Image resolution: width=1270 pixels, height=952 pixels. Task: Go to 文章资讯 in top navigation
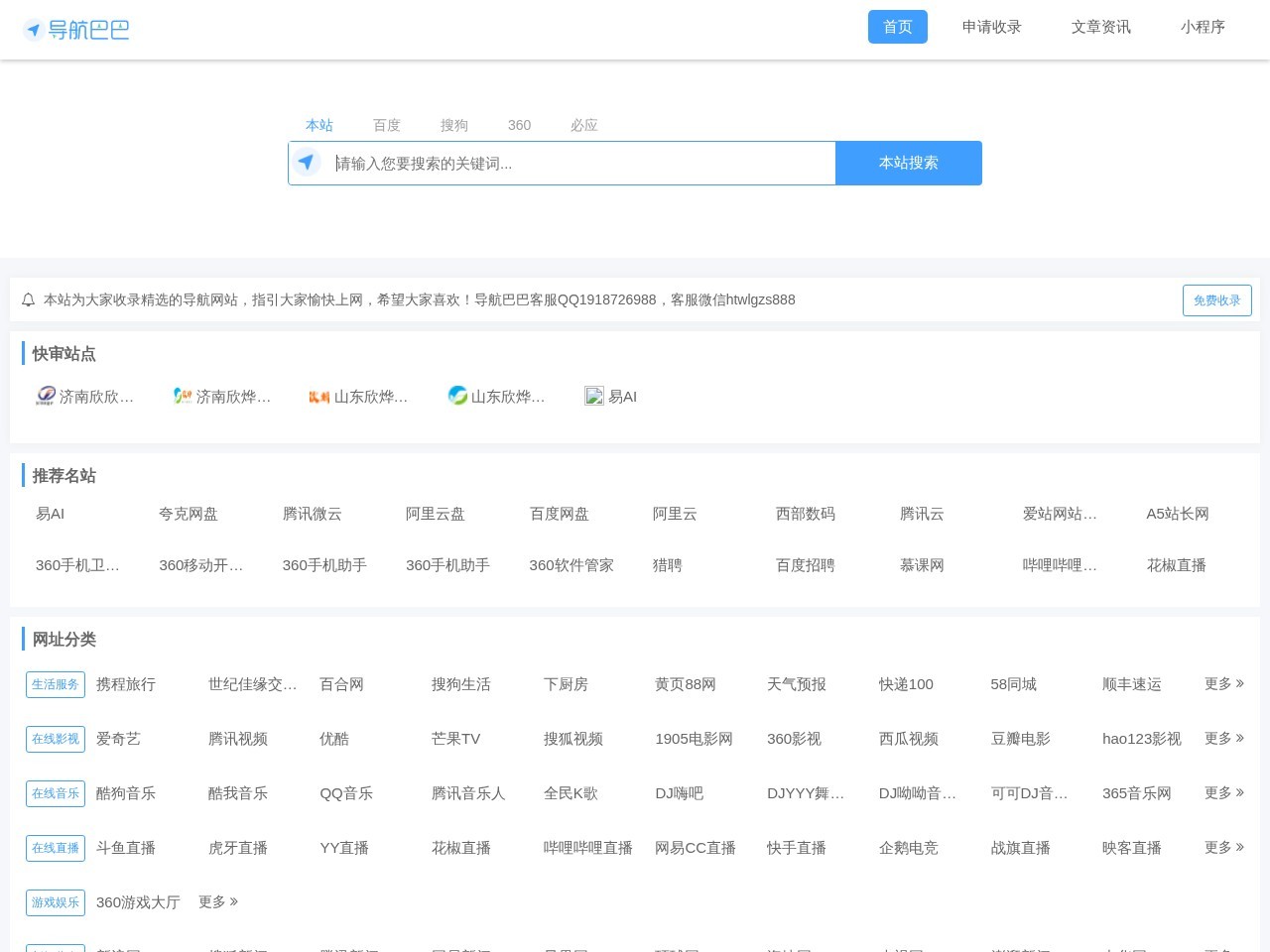pyautogui.click(x=1101, y=27)
